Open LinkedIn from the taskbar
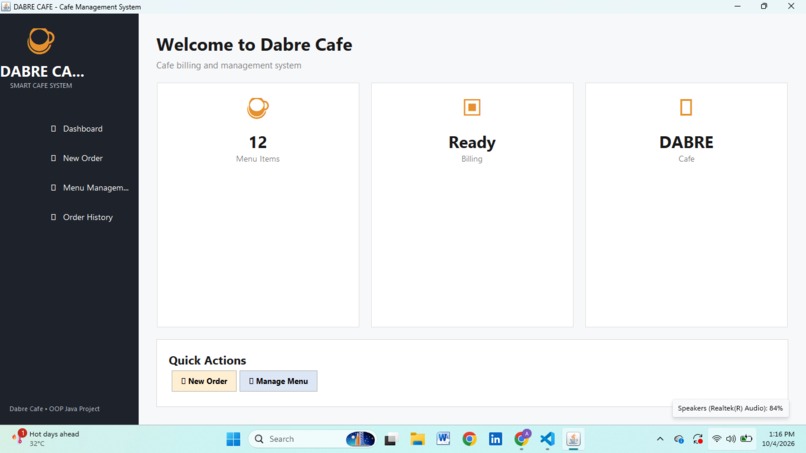This screenshot has width=806, height=453. point(495,439)
